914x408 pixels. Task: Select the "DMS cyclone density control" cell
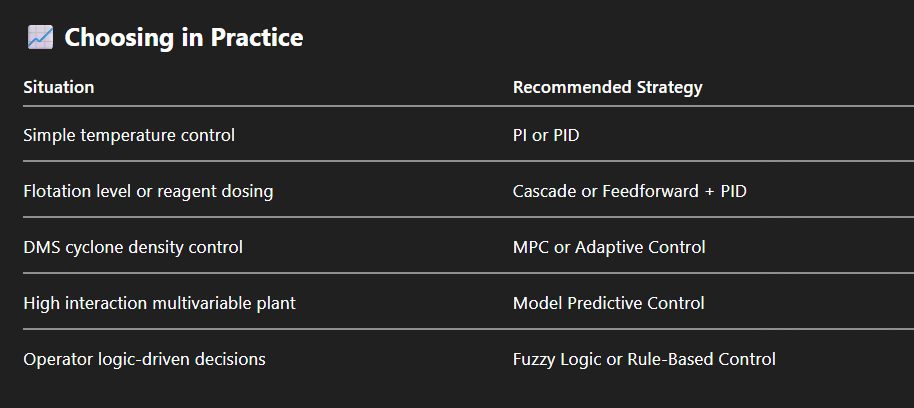pyautogui.click(x=133, y=246)
